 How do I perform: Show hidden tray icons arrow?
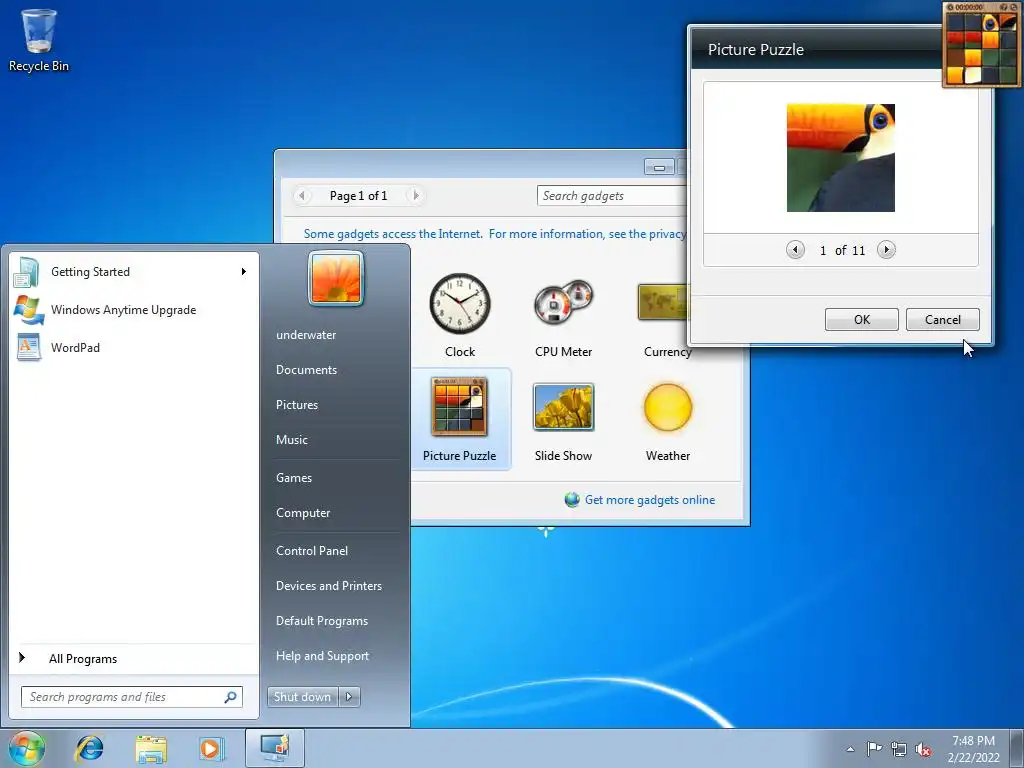pyautogui.click(x=850, y=749)
